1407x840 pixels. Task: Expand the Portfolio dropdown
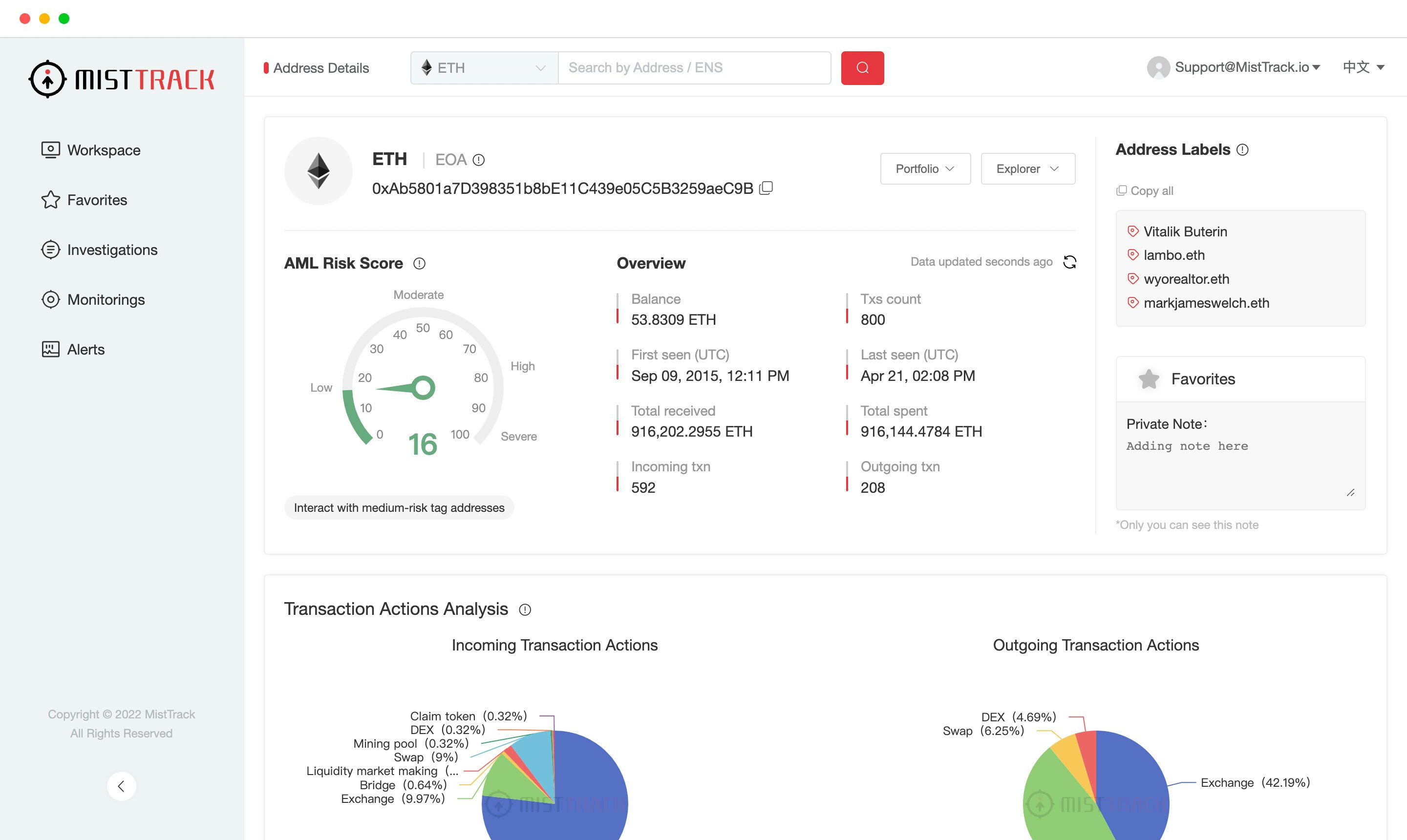click(925, 168)
